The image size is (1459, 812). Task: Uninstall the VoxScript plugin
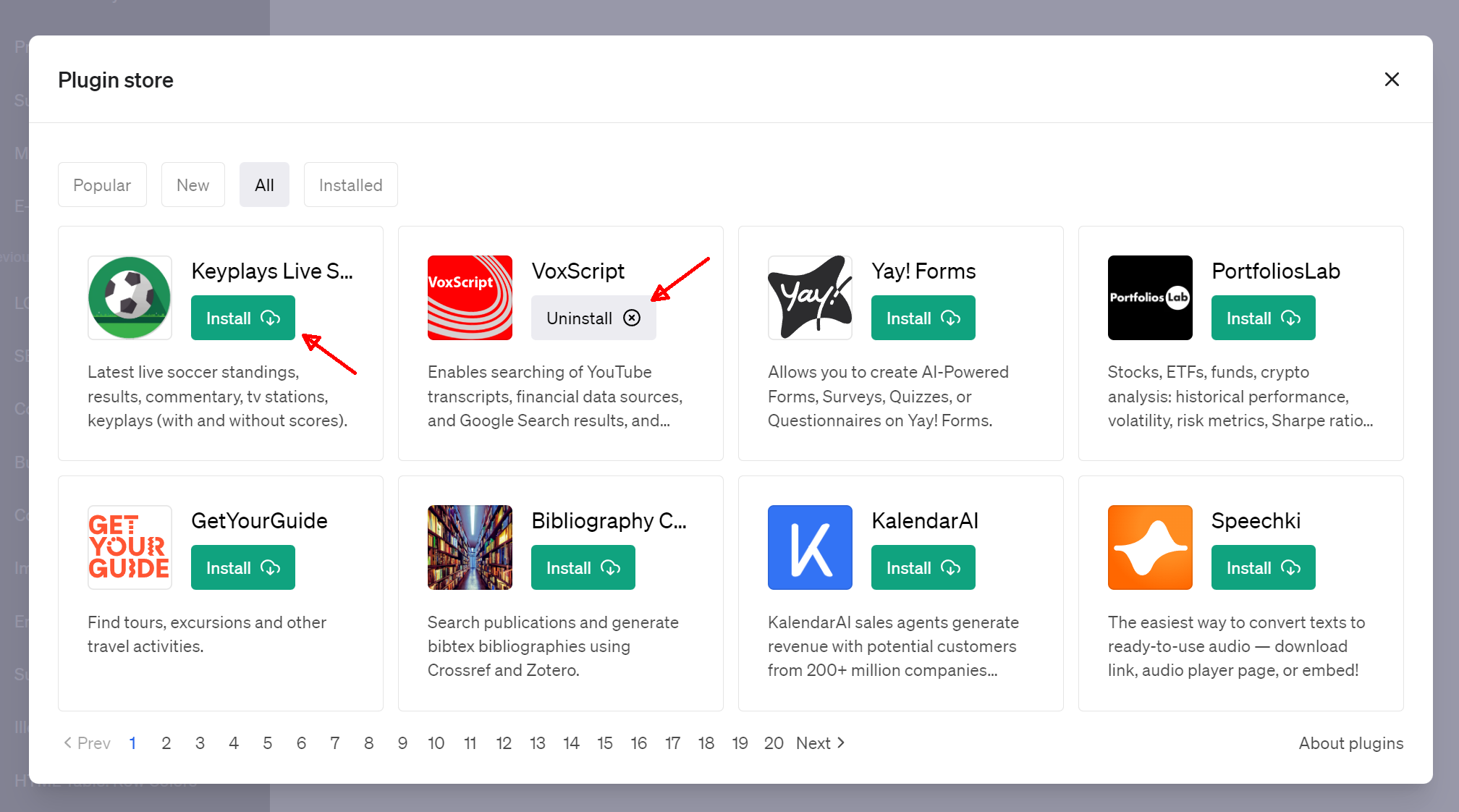593,318
